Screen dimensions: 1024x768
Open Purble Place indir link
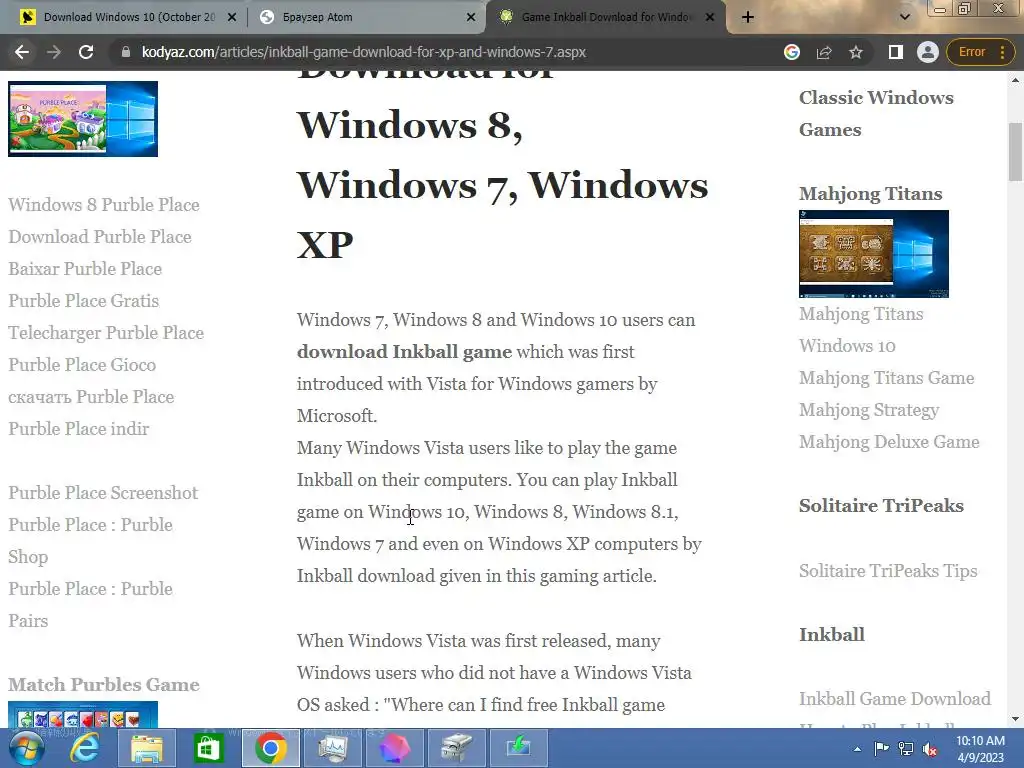(x=78, y=428)
